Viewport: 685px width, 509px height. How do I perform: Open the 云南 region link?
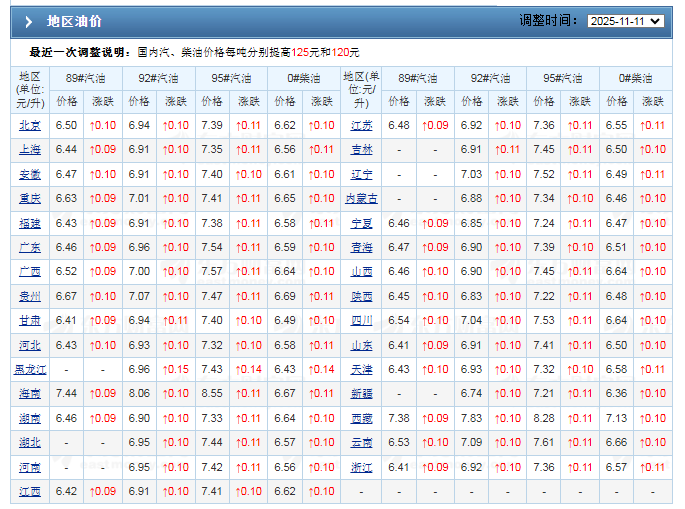click(362, 442)
